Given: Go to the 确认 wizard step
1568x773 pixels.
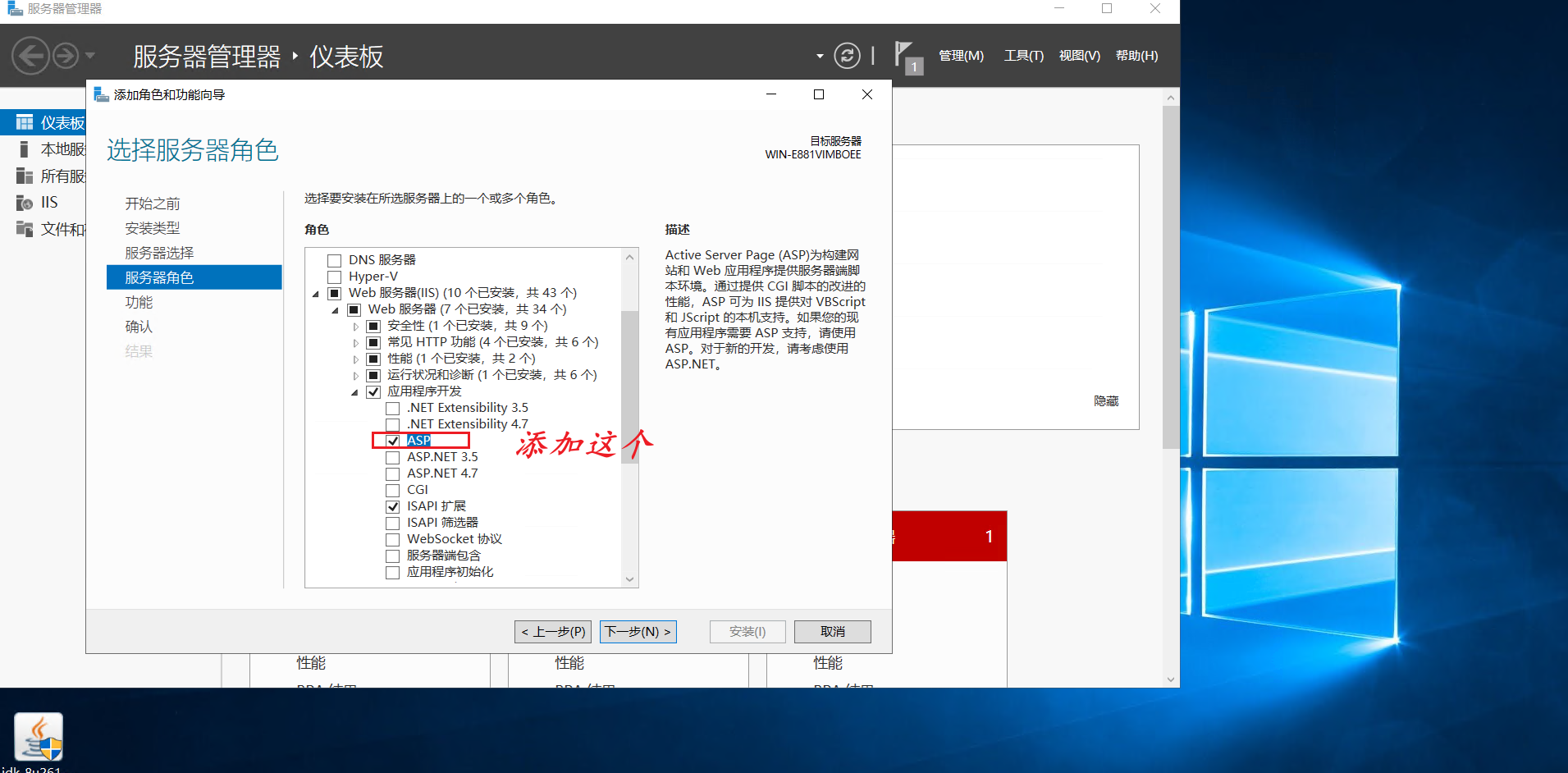Looking at the screenshot, I should click(139, 327).
